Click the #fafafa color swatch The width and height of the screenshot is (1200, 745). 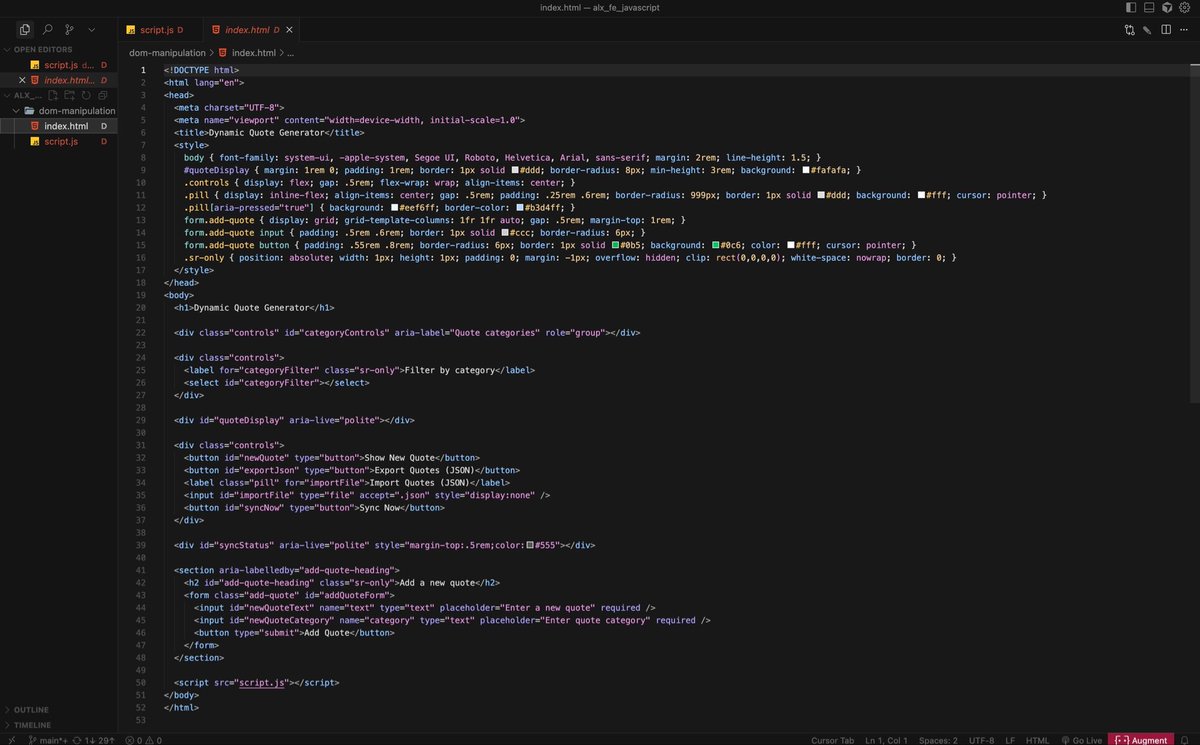(806, 171)
